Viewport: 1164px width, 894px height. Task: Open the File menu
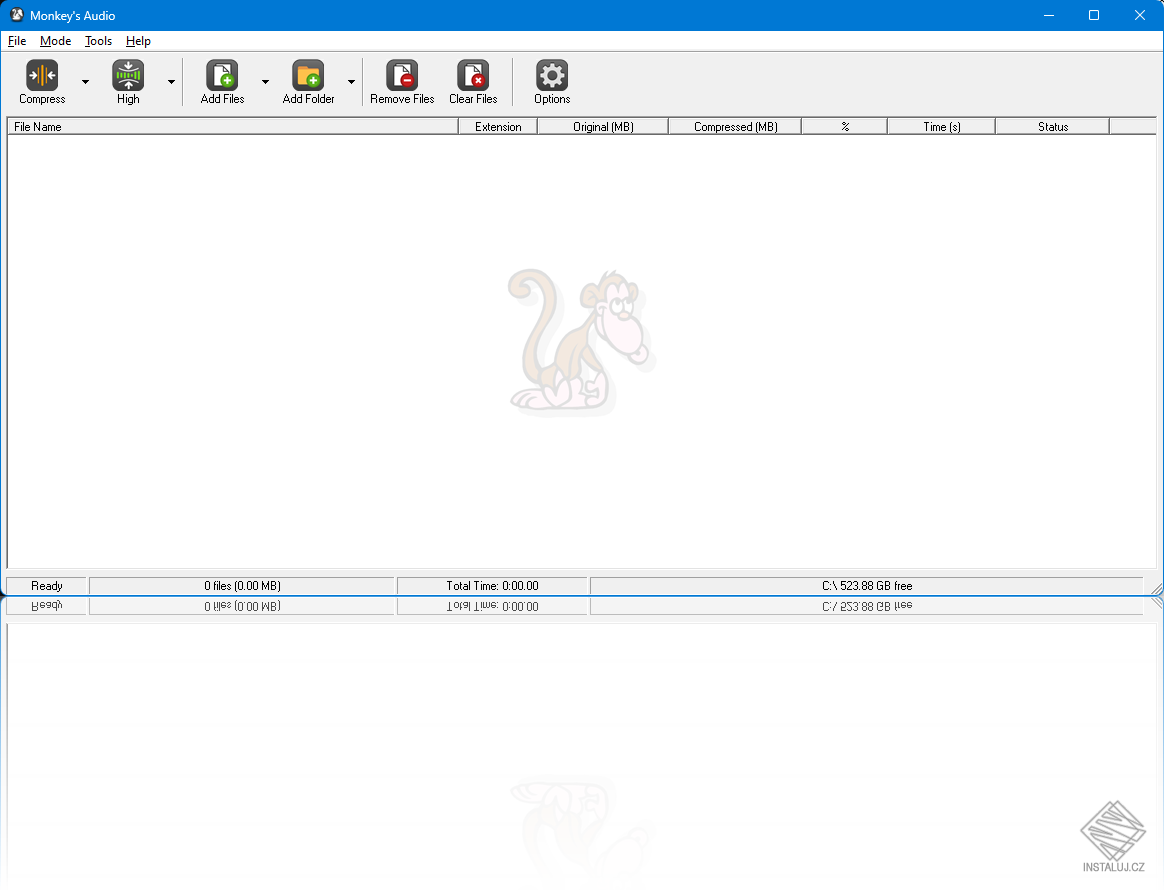(17, 41)
